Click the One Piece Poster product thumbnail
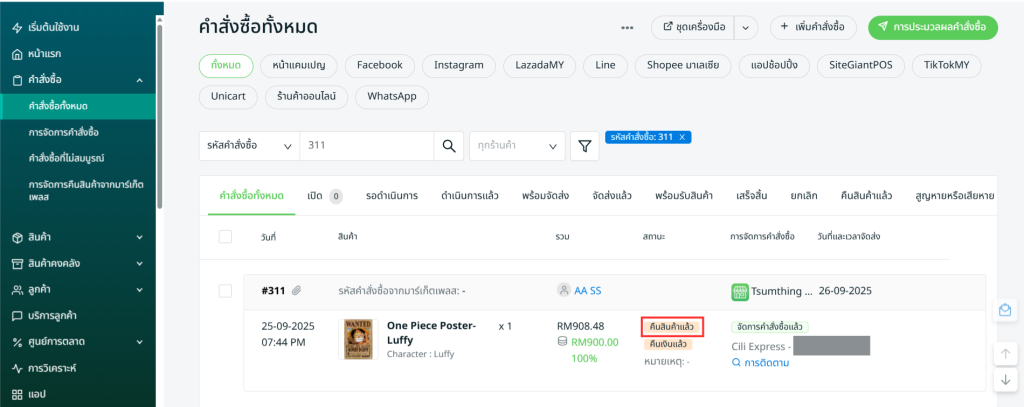The image size is (1024, 407). pos(358,340)
